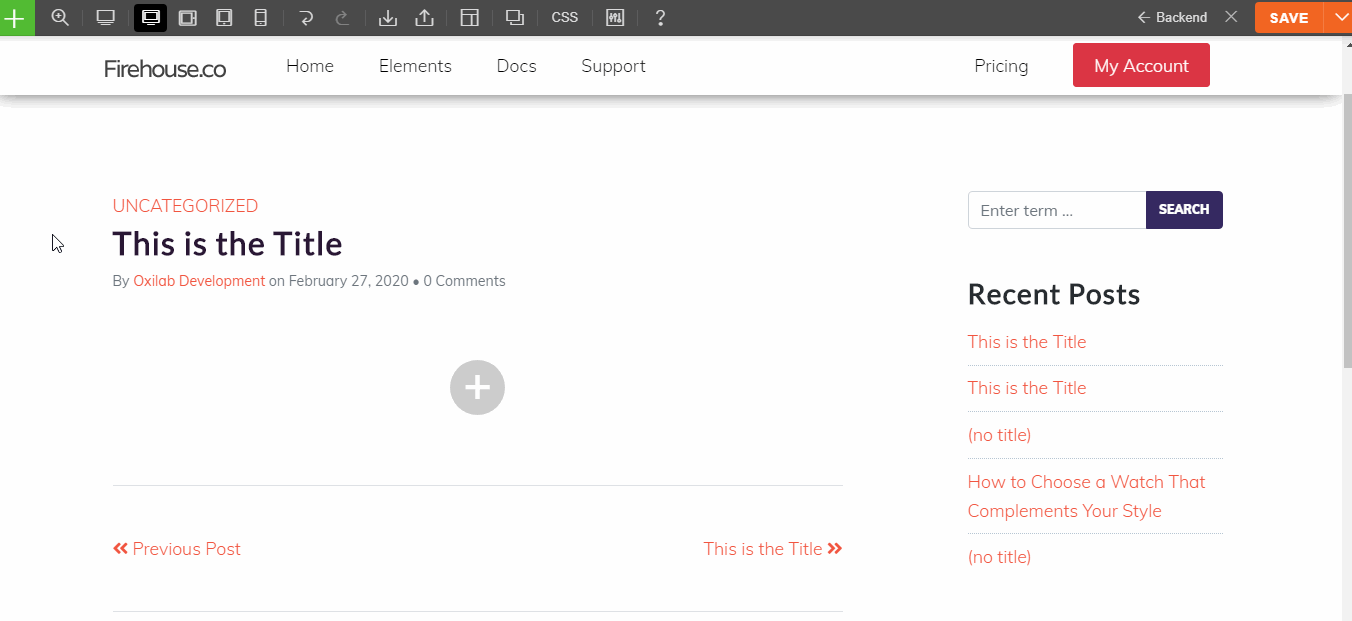Open the UNCATEGORIZED category link

[185, 206]
